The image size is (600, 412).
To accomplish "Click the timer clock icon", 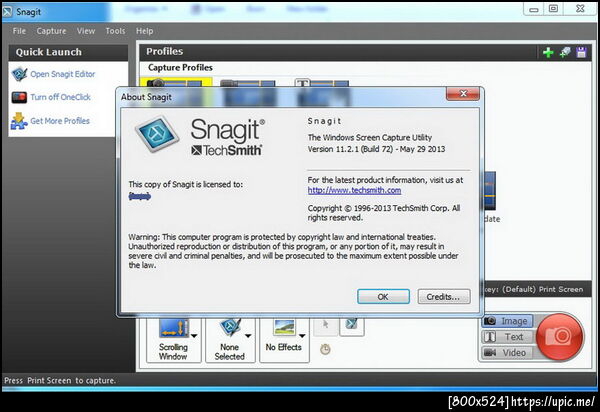I will 325,349.
